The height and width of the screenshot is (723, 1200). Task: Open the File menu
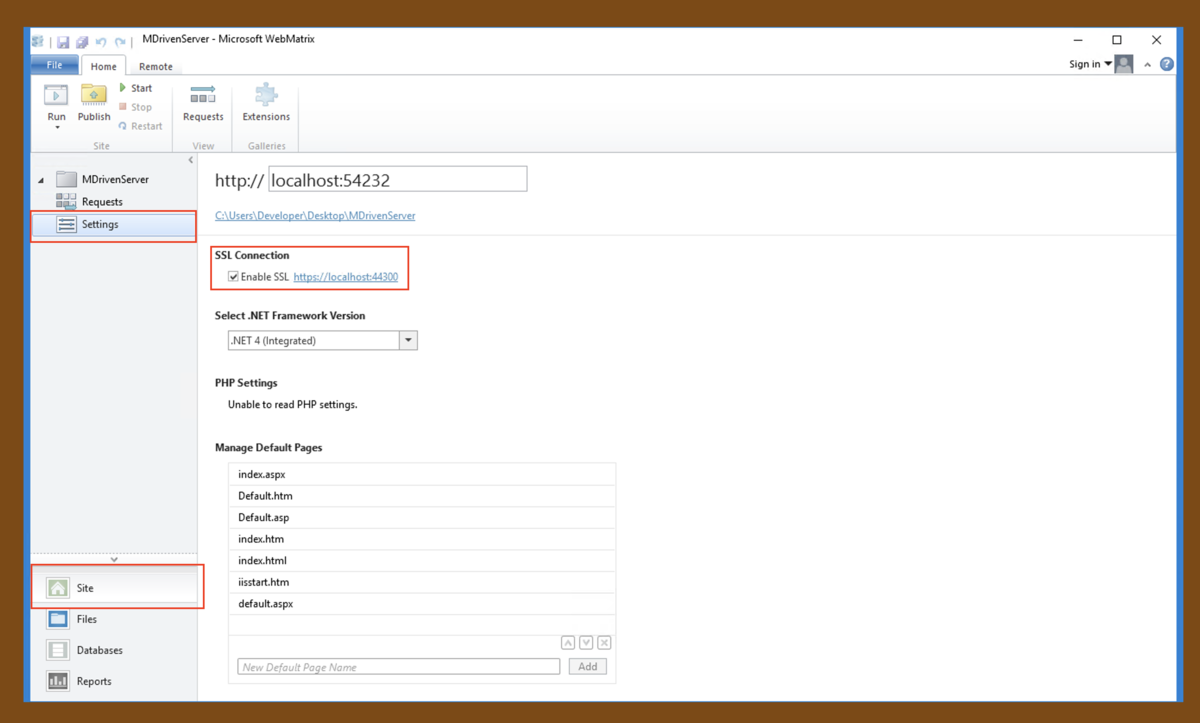[x=54, y=65]
